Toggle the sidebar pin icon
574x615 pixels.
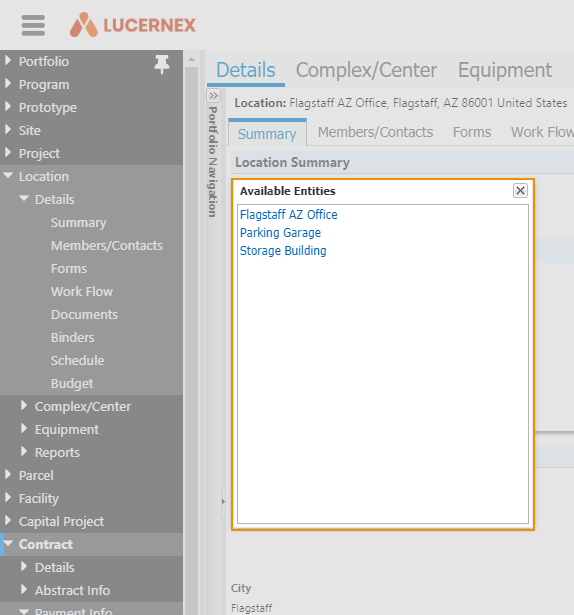(x=162, y=64)
